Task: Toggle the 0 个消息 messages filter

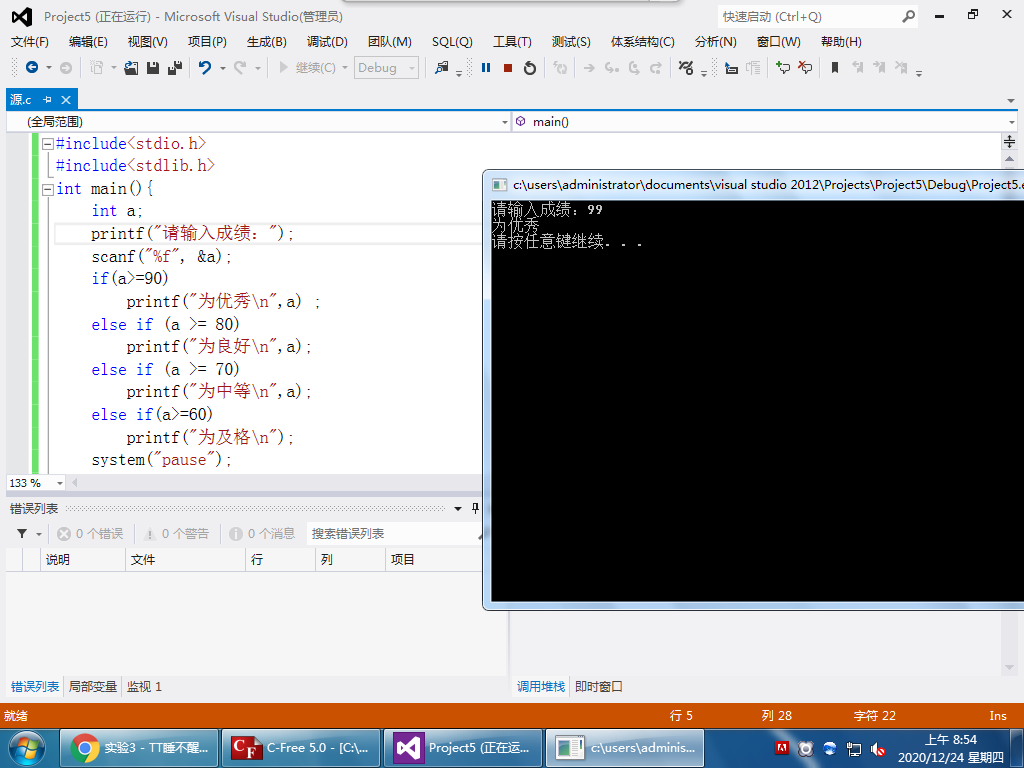Action: click(262, 534)
